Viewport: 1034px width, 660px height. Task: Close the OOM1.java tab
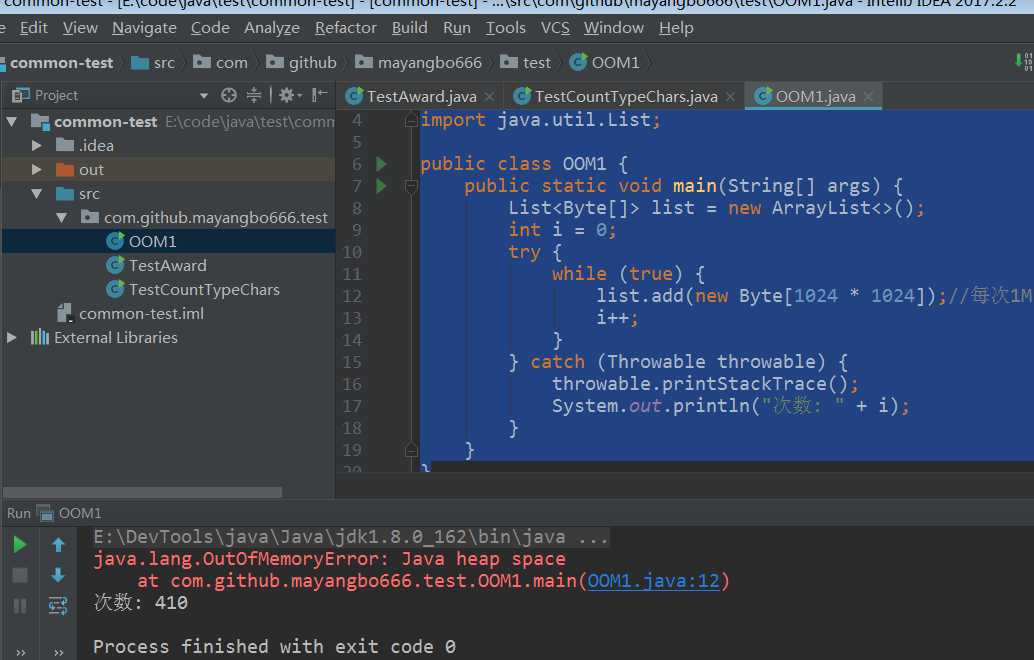868,97
